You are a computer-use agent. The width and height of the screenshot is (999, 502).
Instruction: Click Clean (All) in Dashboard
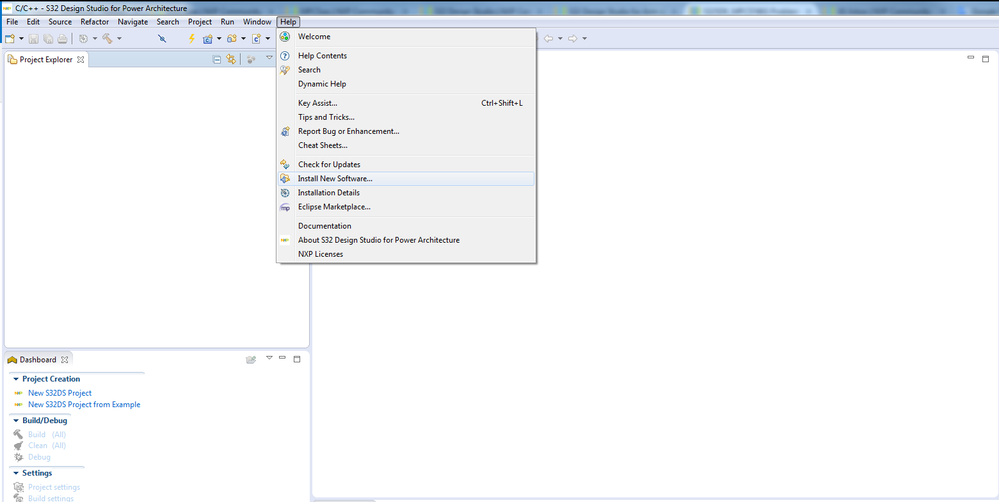point(47,445)
